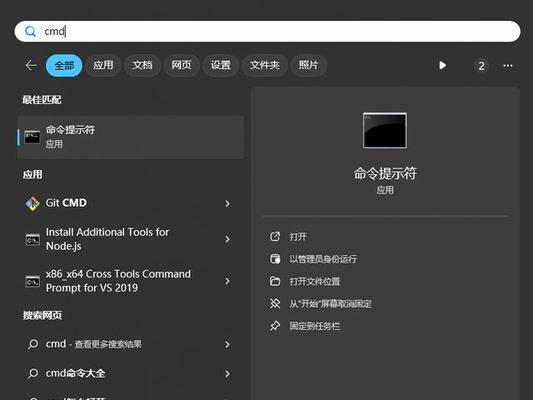Switch to the 设置 filter tab
This screenshot has height=400, width=533.
(x=220, y=65)
